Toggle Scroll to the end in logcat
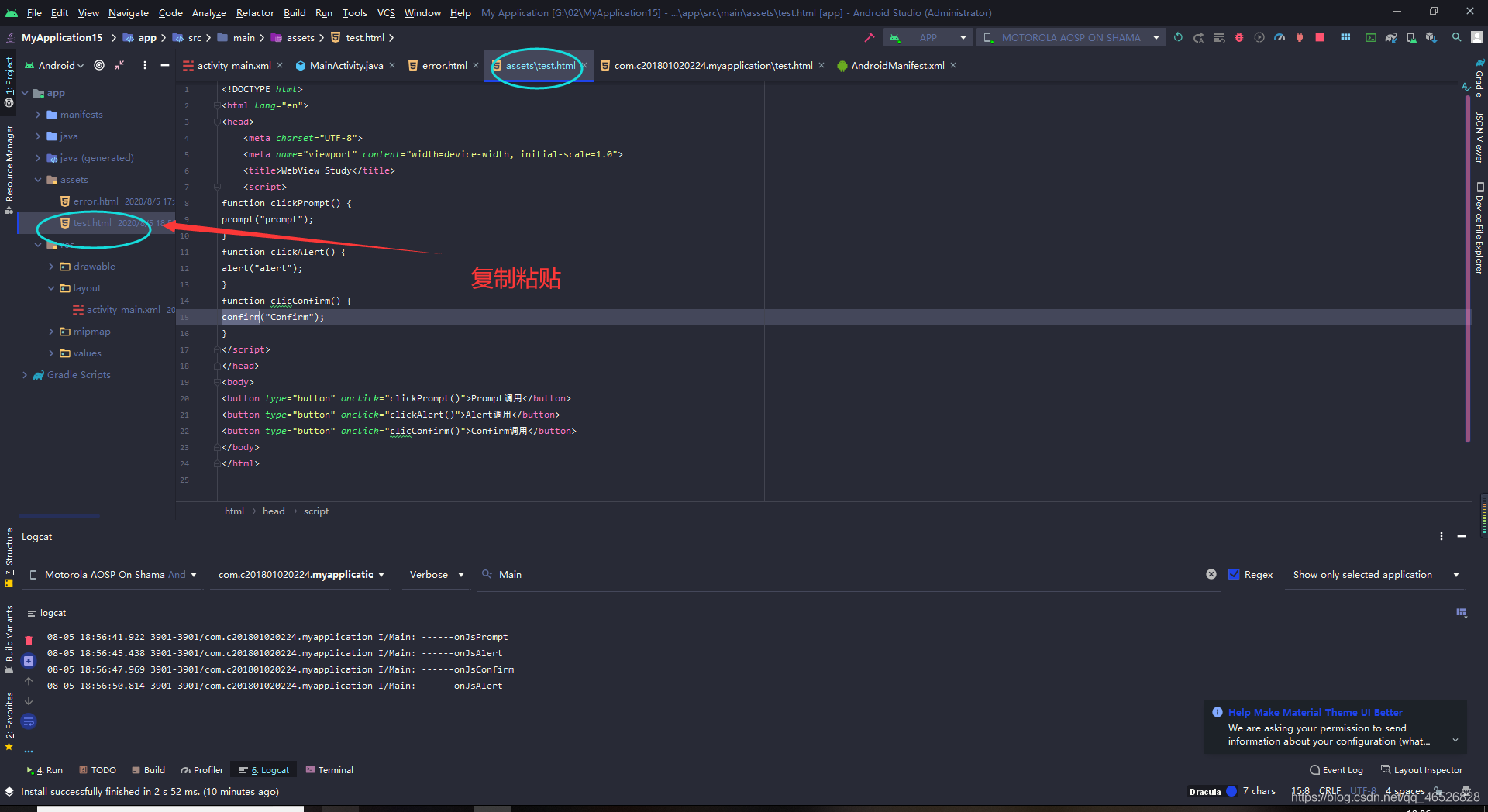 tap(29, 661)
